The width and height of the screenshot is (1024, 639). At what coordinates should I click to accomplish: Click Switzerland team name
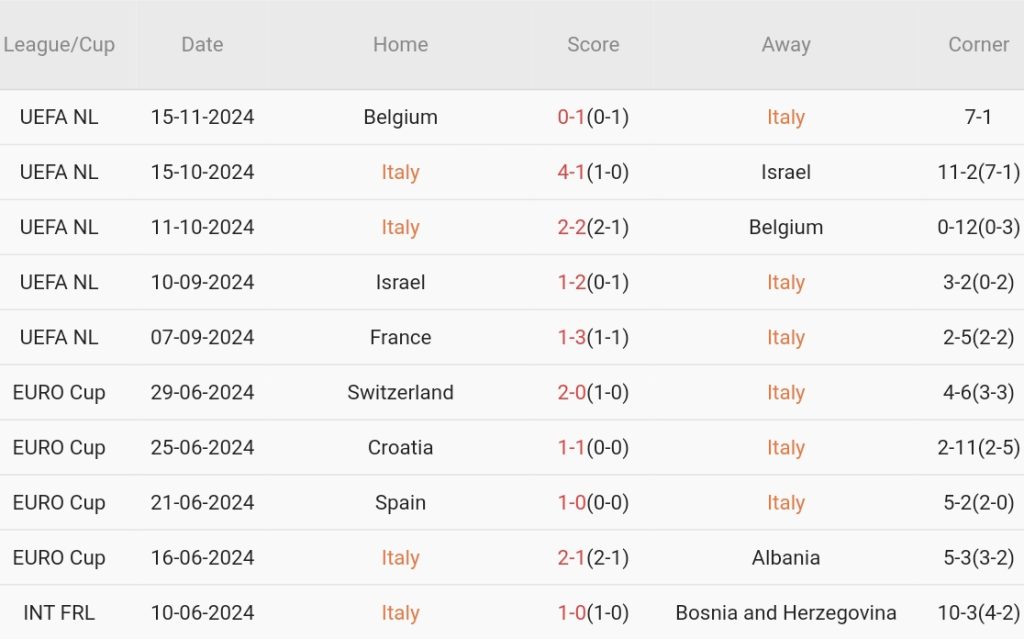(x=400, y=393)
